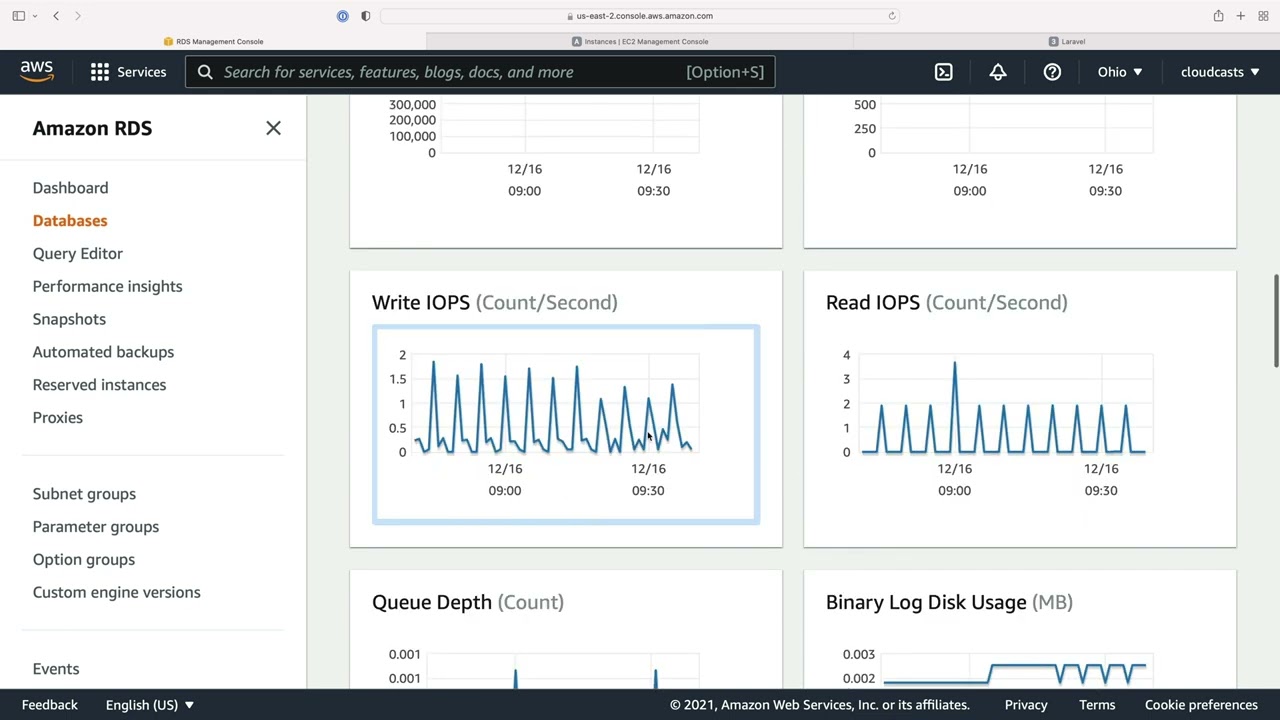This screenshot has width=1280, height=720.
Task: Toggle the Safari sidebar button
Action: (x=18, y=16)
